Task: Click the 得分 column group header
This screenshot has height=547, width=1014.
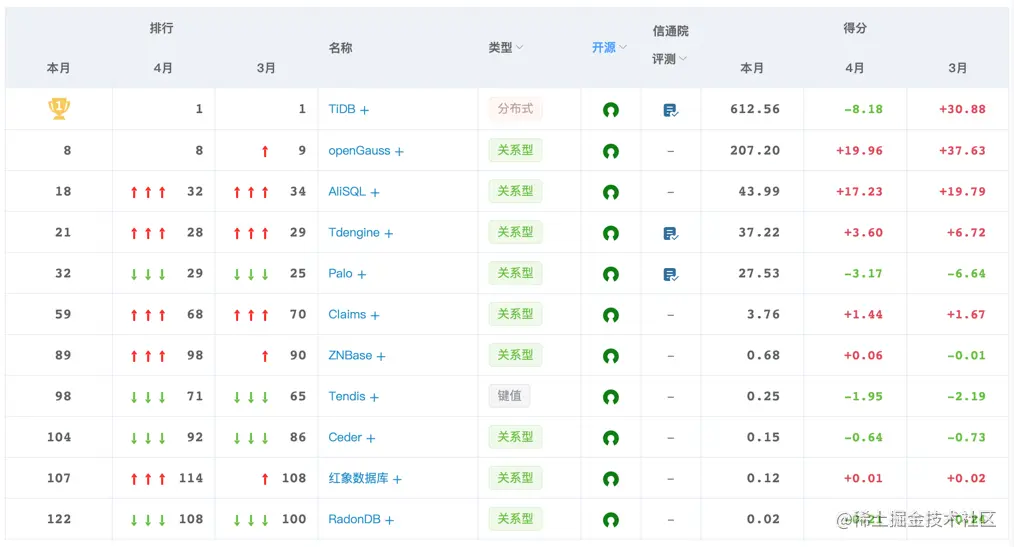Action: pyautogui.click(x=855, y=28)
